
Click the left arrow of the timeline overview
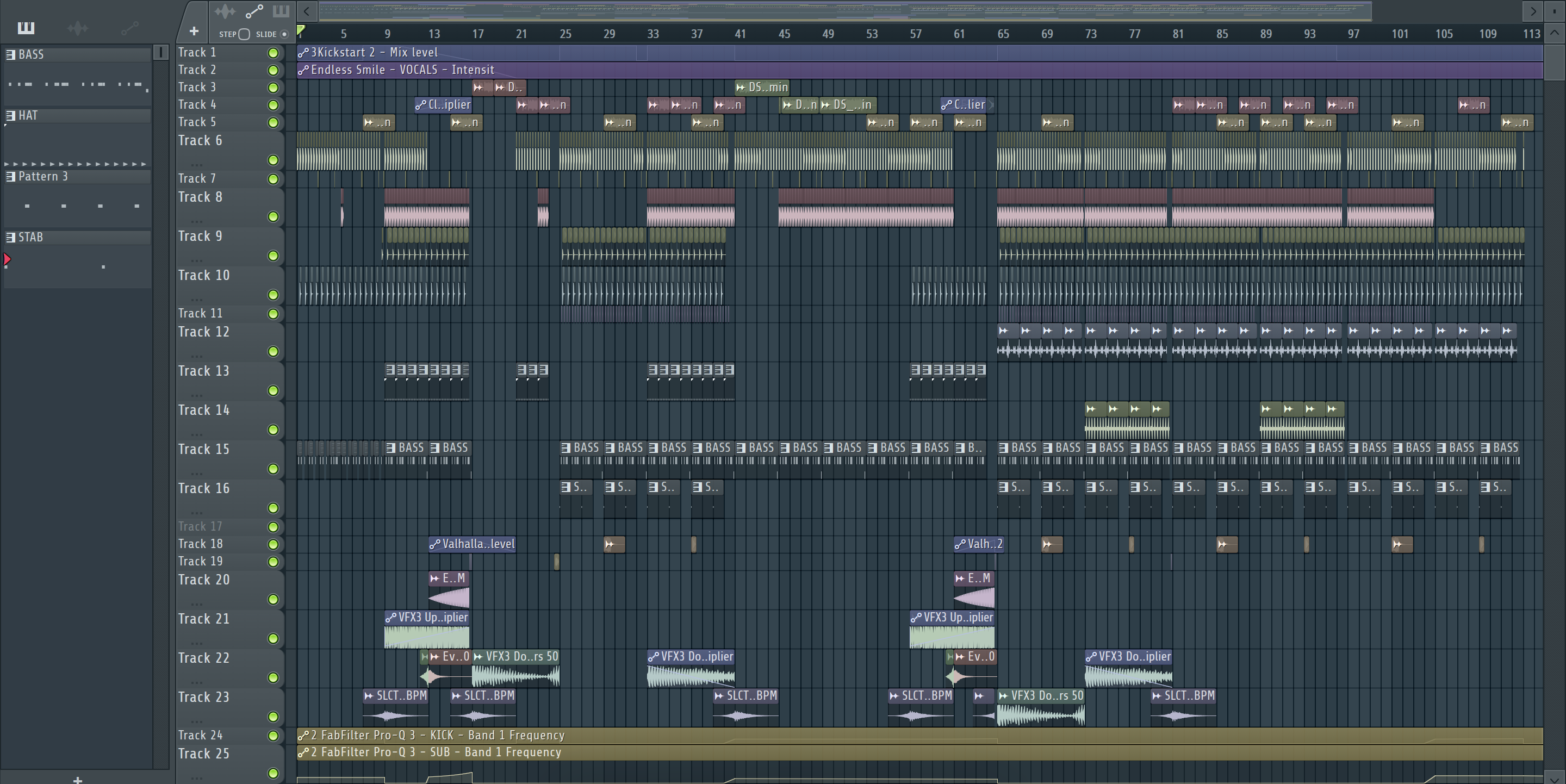click(x=307, y=11)
